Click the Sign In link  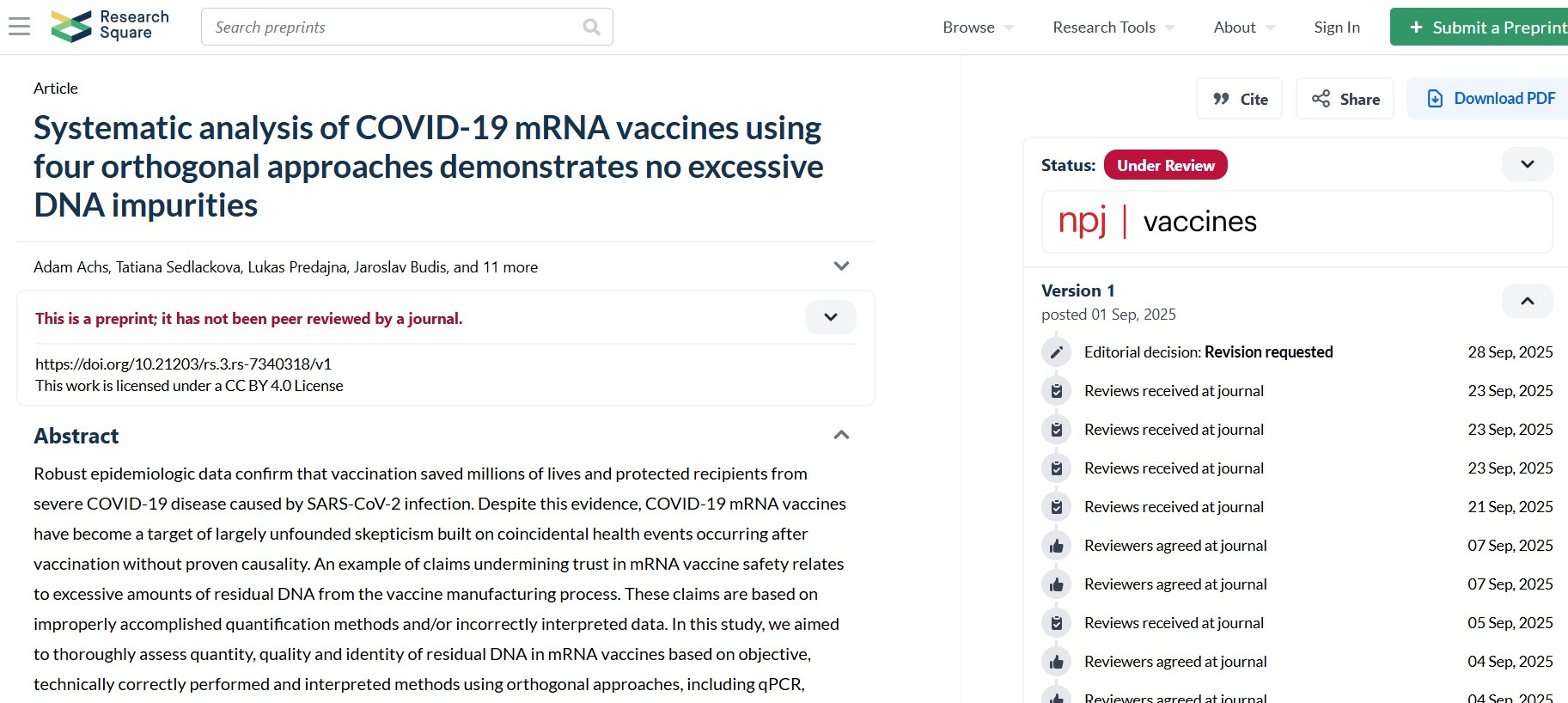point(1336,28)
